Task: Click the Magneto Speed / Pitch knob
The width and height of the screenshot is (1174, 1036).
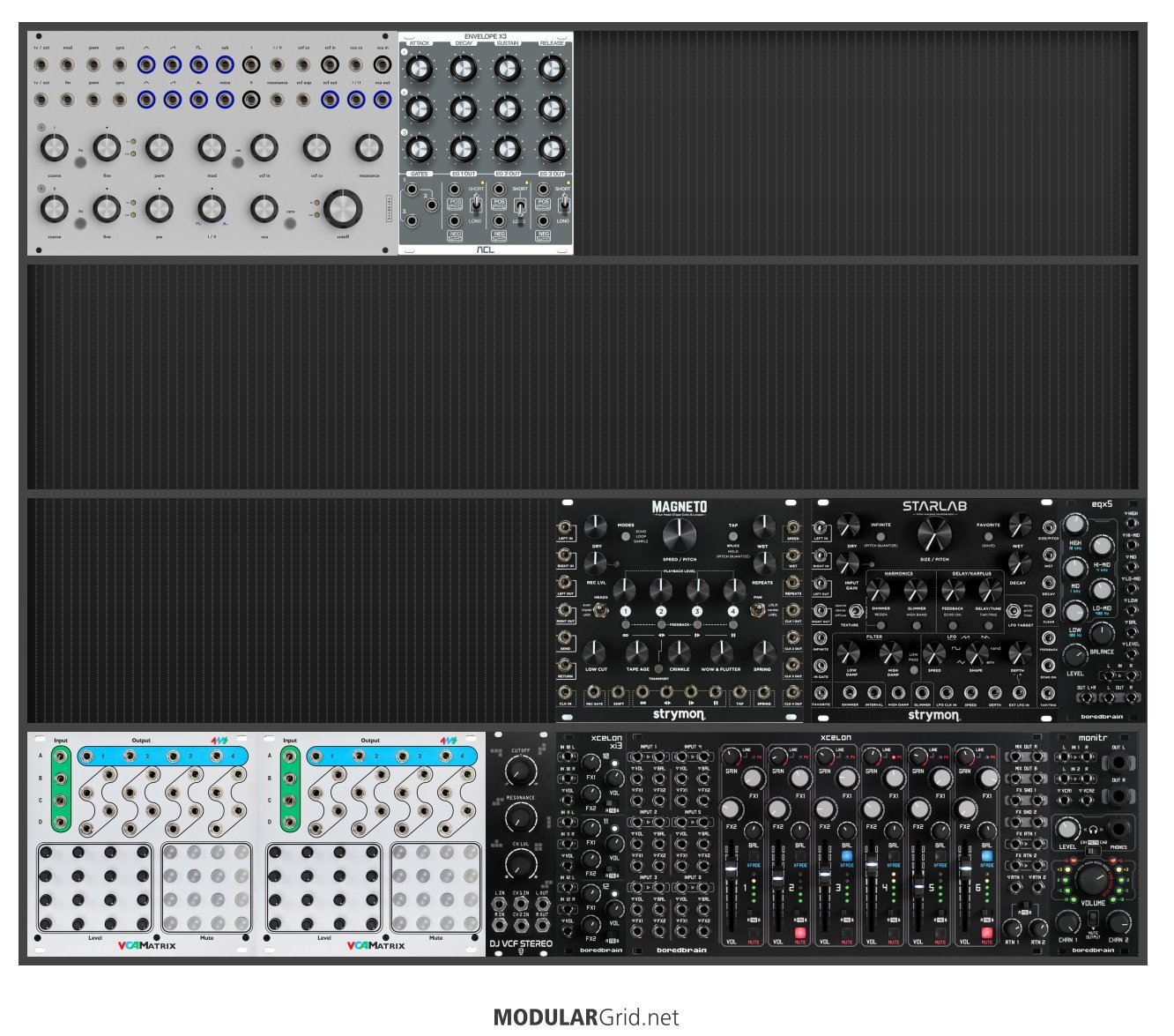Action: click(x=679, y=534)
